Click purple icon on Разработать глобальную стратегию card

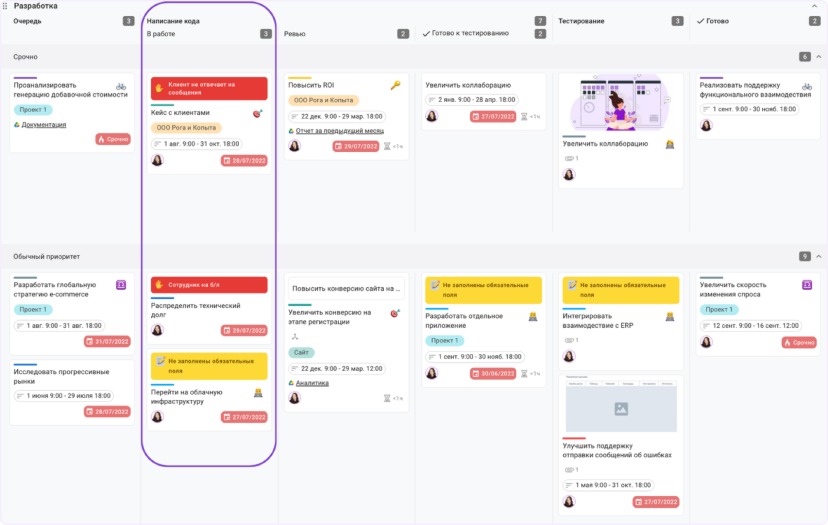click(121, 285)
